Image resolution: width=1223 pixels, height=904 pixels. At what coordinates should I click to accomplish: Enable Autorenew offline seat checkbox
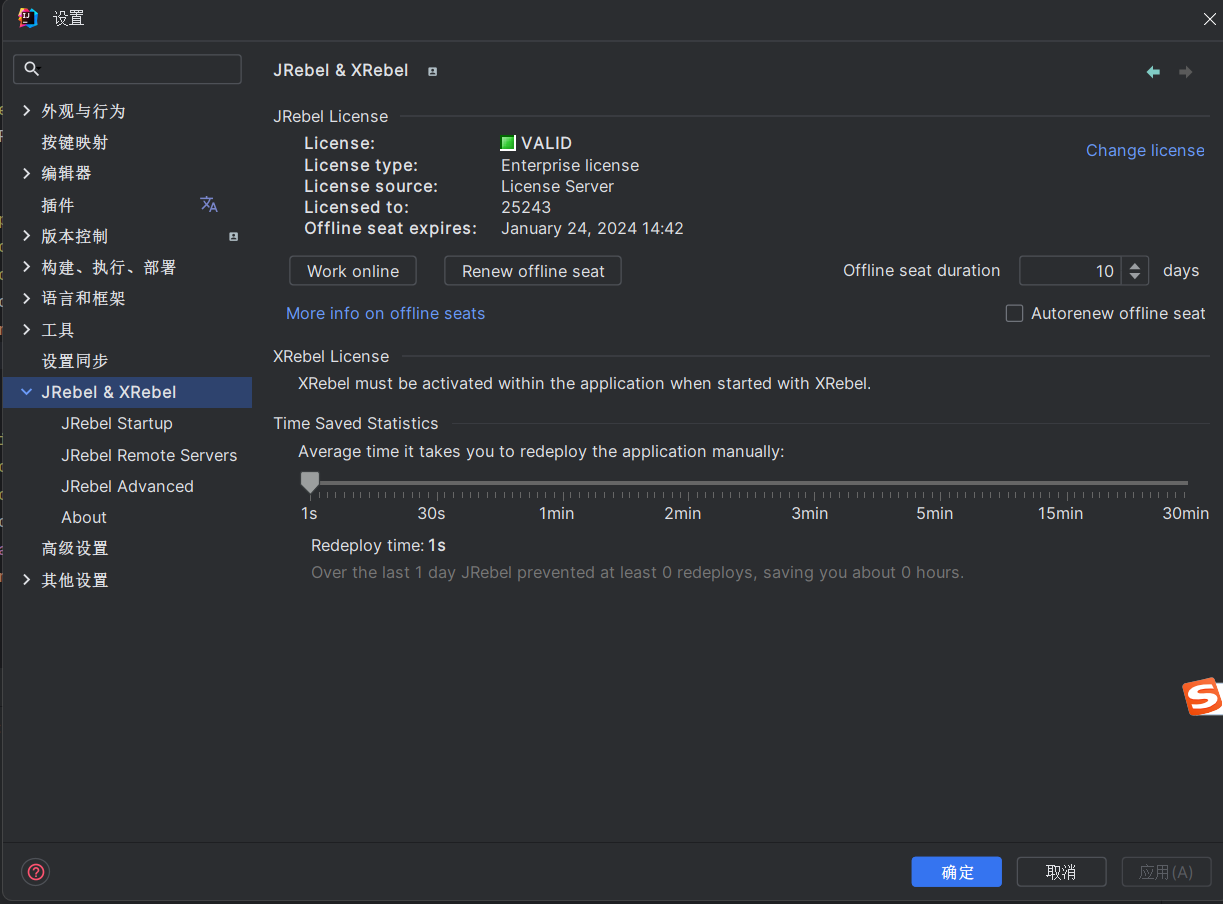coord(1014,314)
